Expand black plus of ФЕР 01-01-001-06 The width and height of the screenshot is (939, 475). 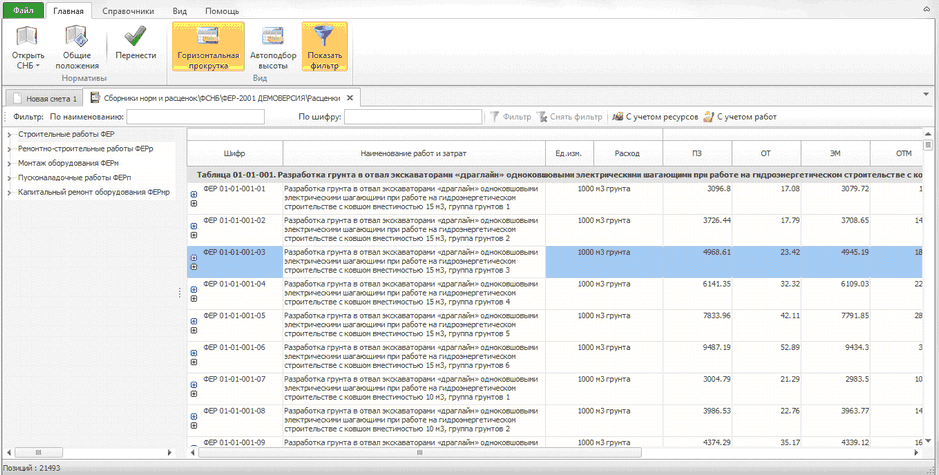[x=193, y=362]
